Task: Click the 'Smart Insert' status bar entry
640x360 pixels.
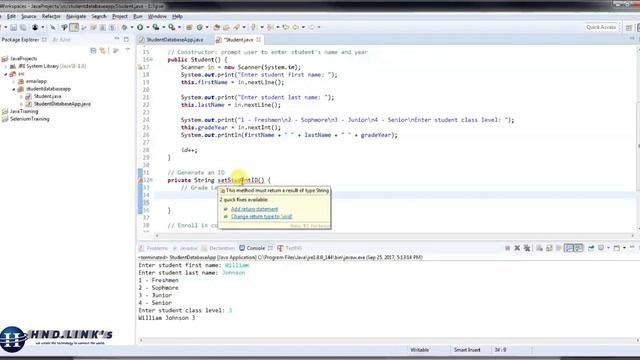Action: point(467,350)
